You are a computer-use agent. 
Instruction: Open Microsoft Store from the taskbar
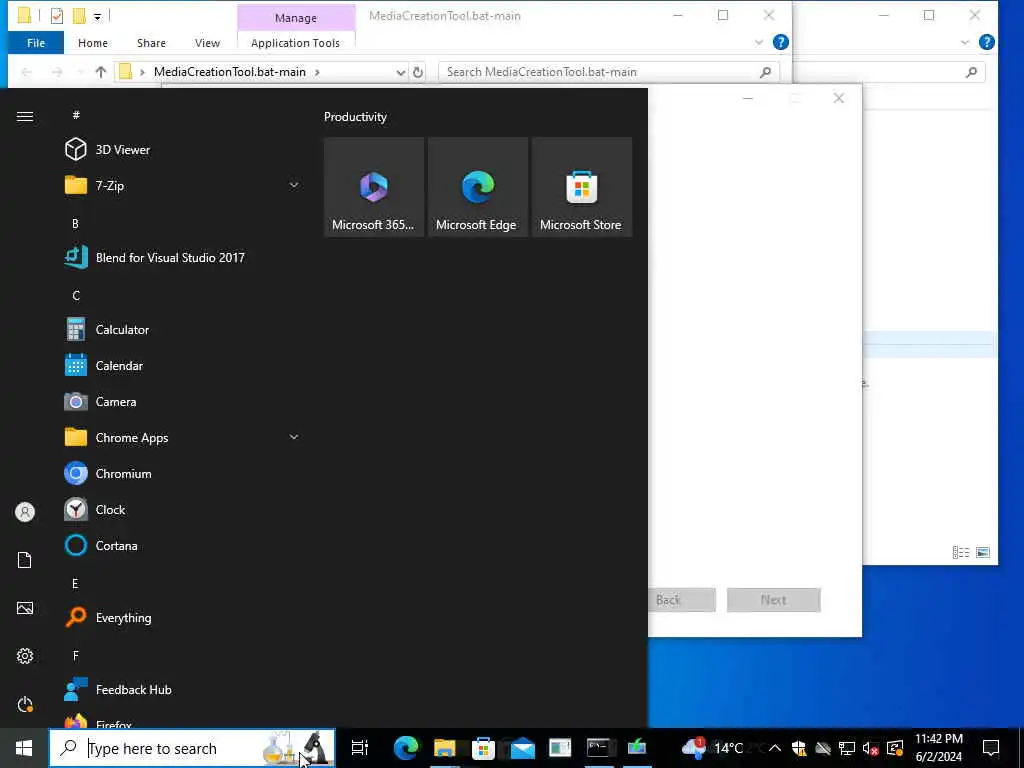(483, 748)
